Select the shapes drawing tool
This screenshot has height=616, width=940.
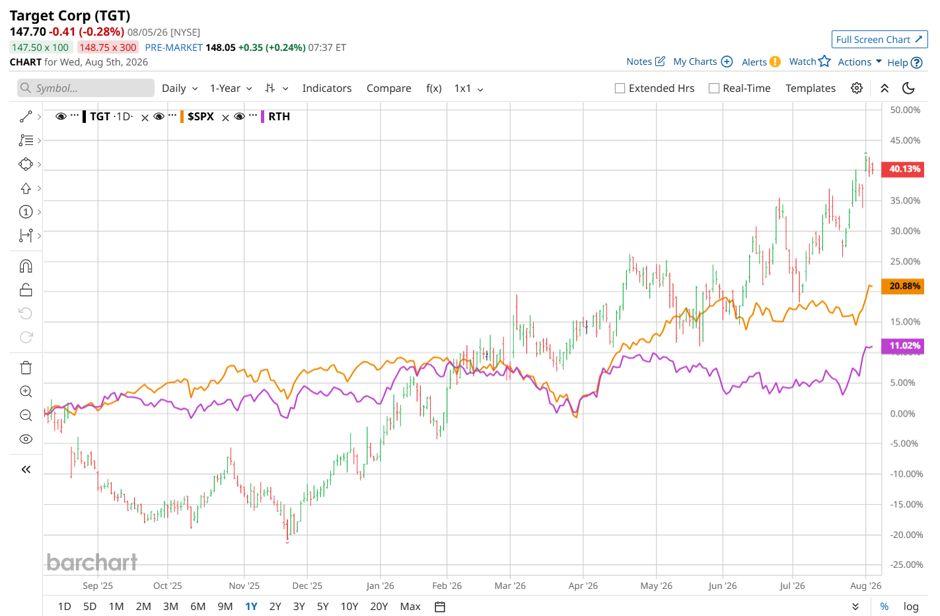[x=26, y=164]
